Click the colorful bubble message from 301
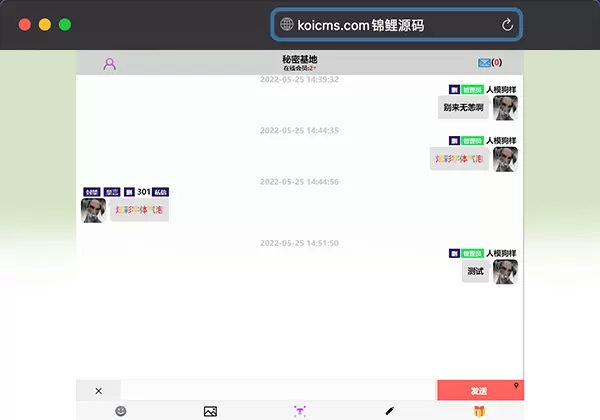 (139, 210)
